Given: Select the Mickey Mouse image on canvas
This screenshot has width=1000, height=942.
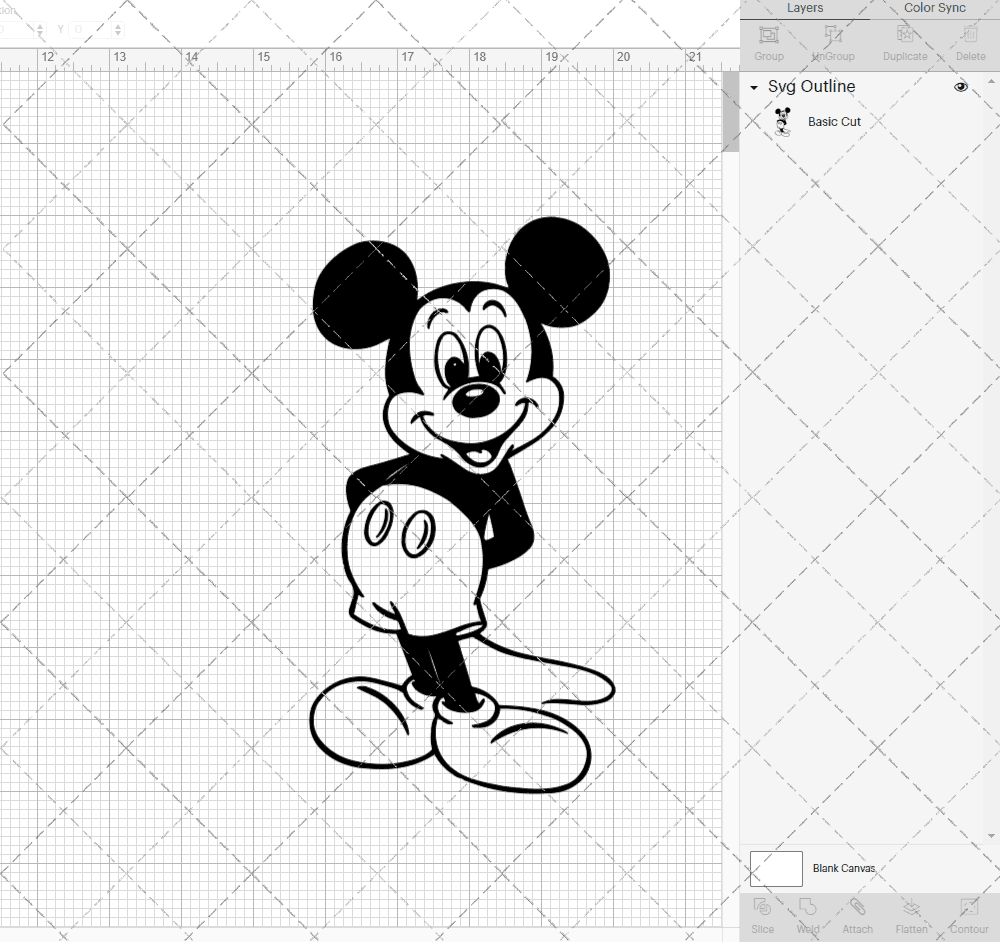Looking at the screenshot, I should pos(462,504).
